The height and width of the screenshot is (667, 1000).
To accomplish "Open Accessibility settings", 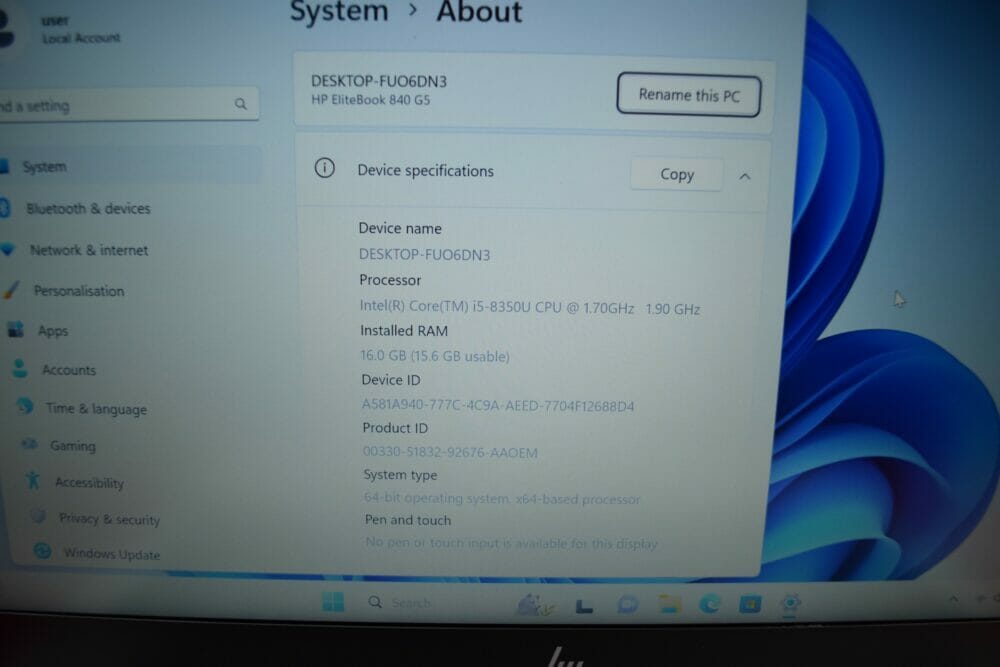I will pyautogui.click(x=89, y=482).
